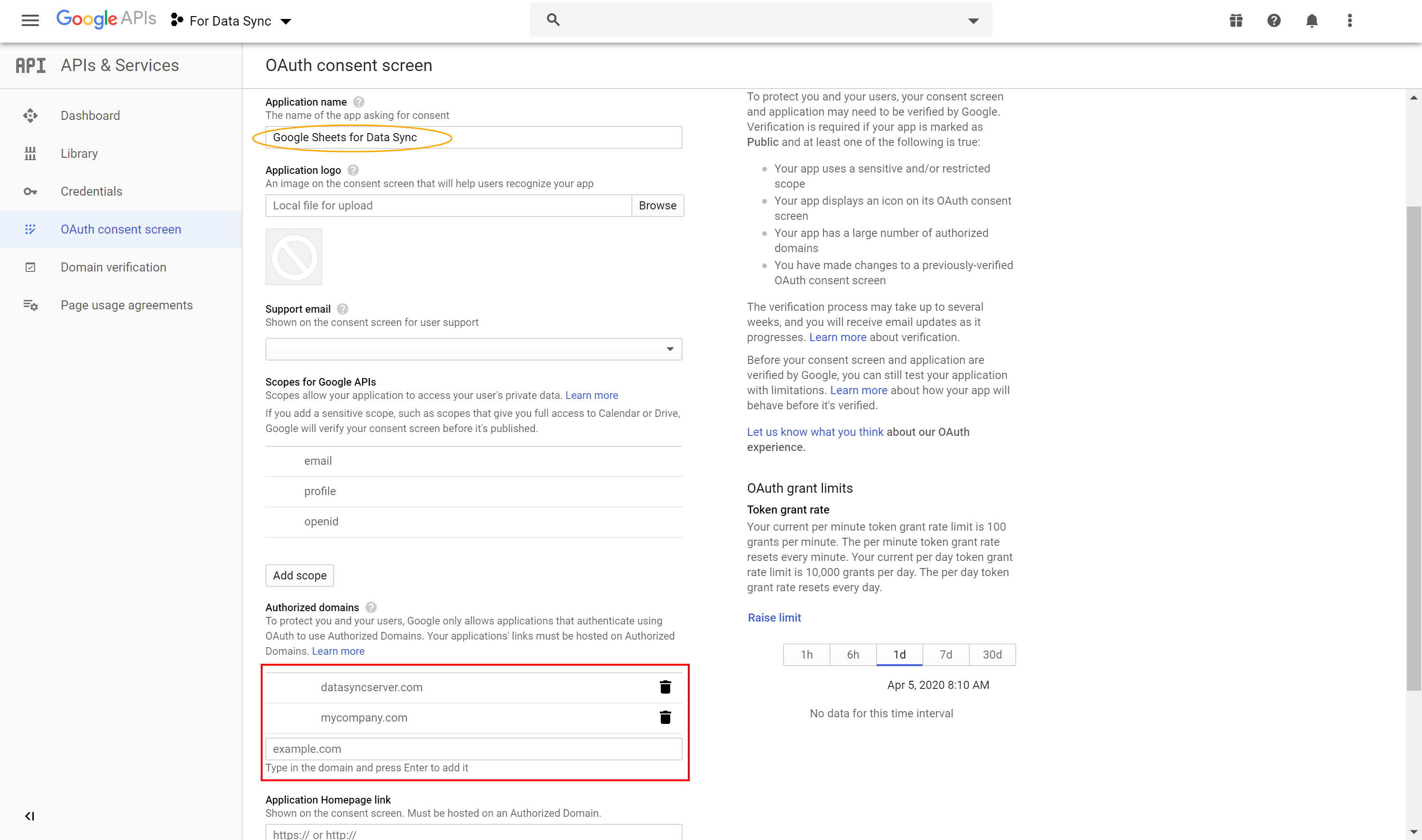Image resolution: width=1422 pixels, height=840 pixels.
Task: Open the gift free trial icon
Action: coord(1236,21)
